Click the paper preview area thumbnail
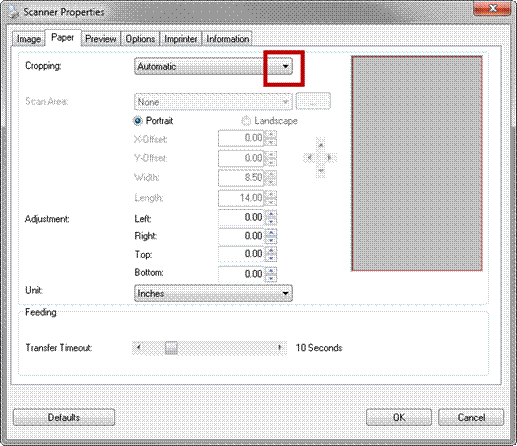This screenshot has height=446, width=517. pos(417,163)
